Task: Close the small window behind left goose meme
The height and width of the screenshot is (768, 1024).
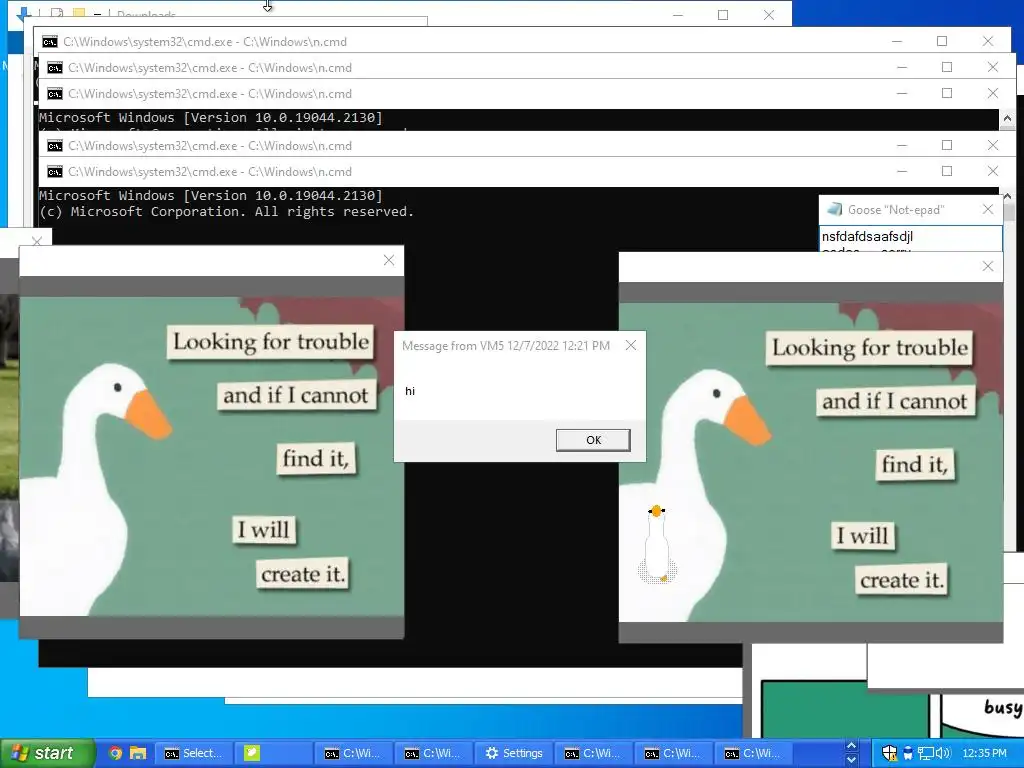Action: [37, 242]
